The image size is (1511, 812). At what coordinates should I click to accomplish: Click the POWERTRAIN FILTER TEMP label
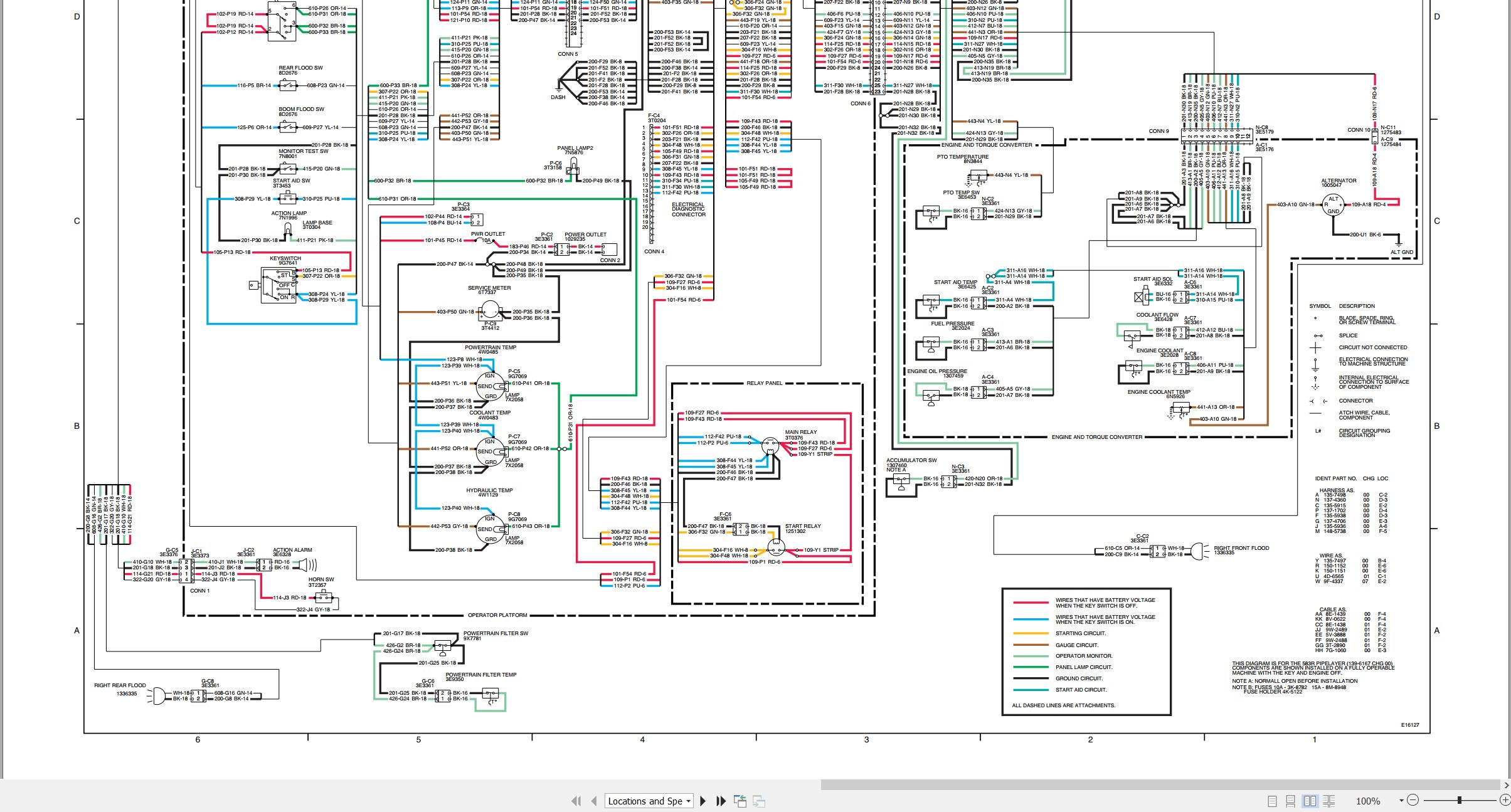(481, 675)
